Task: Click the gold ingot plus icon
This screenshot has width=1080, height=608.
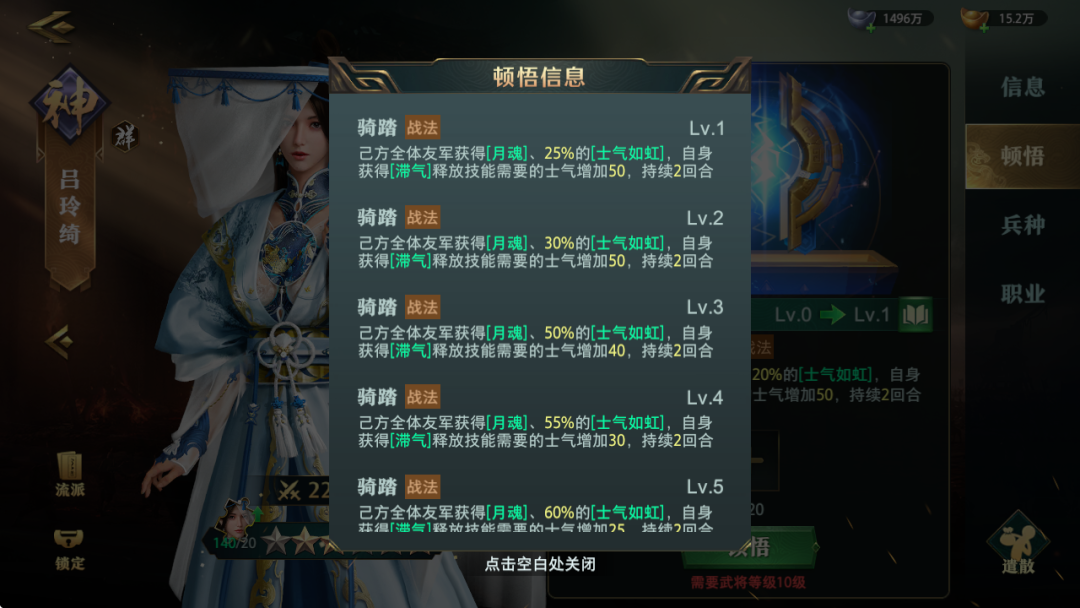Action: click(x=984, y=28)
